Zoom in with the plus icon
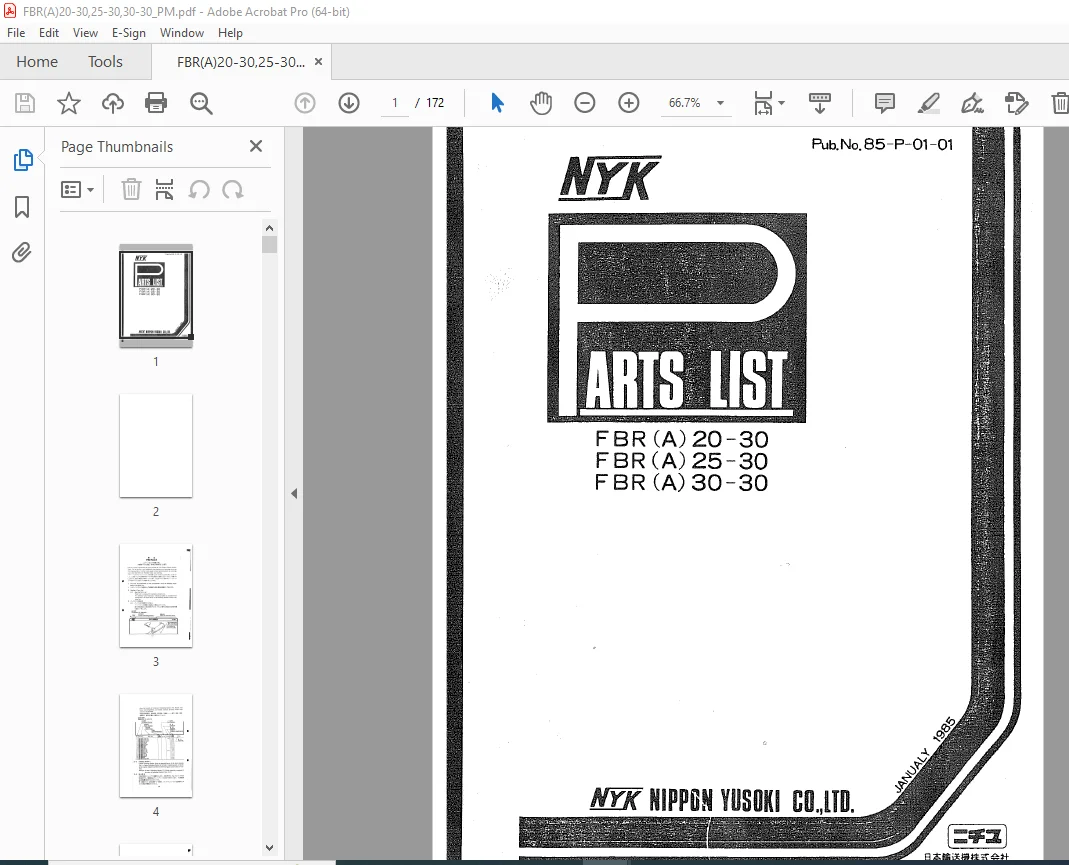This screenshot has width=1069, height=865. point(629,103)
